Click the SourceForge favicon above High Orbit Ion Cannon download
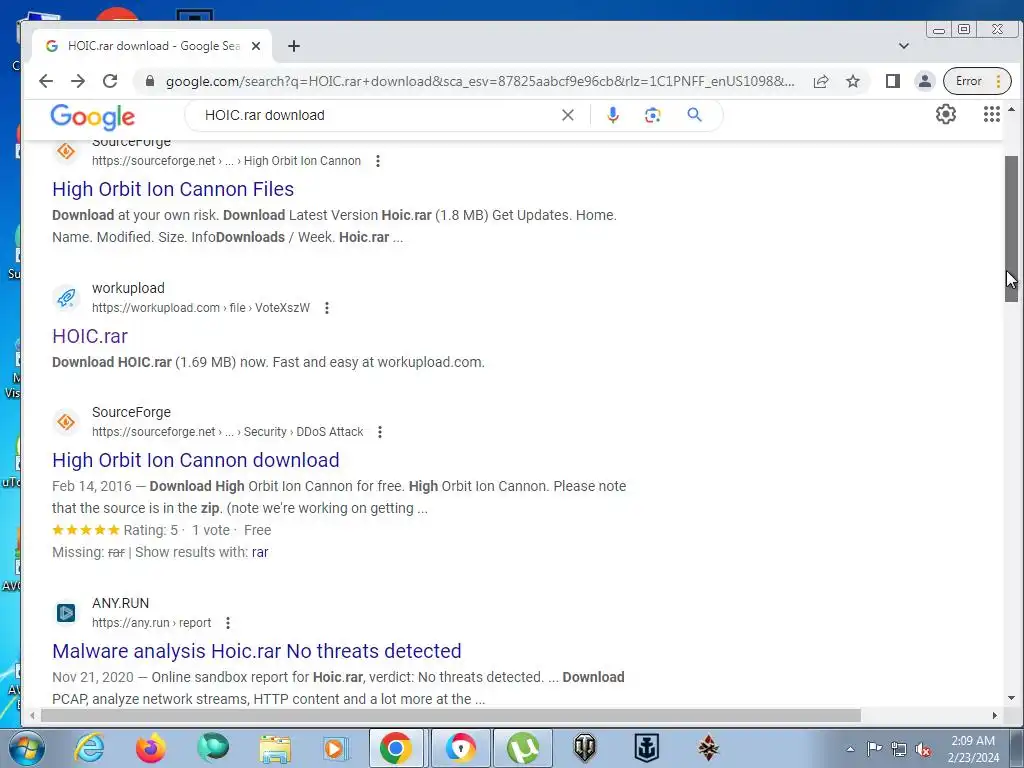Image resolution: width=1024 pixels, height=768 pixels. [66, 422]
